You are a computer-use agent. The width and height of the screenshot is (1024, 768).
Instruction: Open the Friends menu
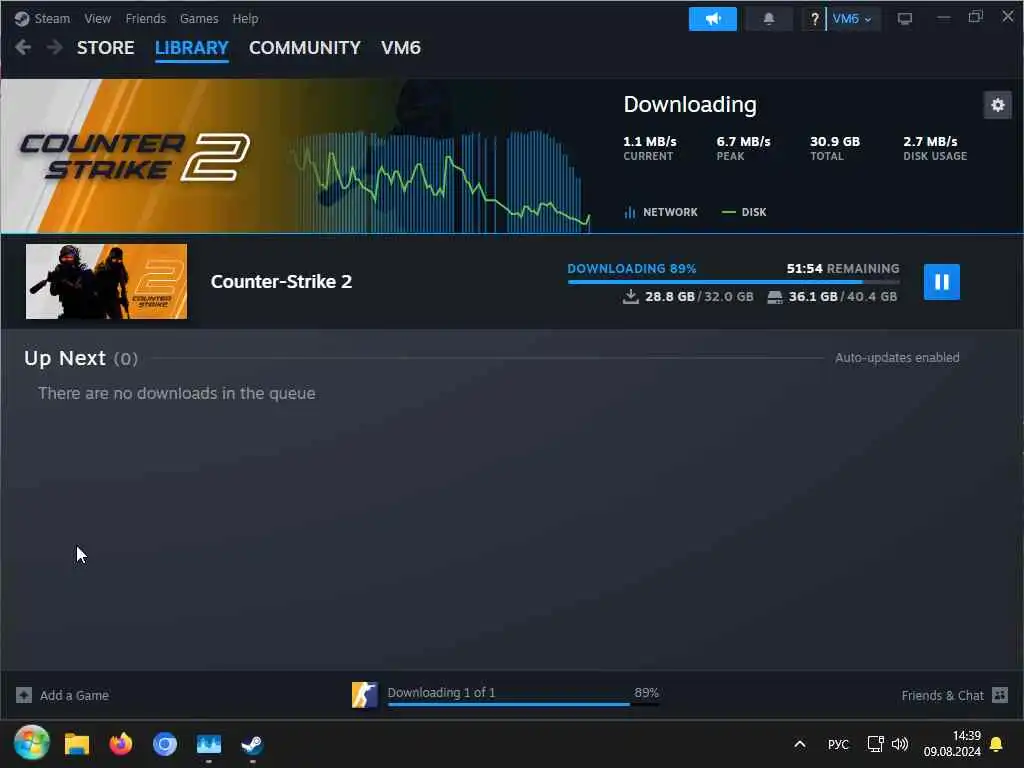click(145, 18)
